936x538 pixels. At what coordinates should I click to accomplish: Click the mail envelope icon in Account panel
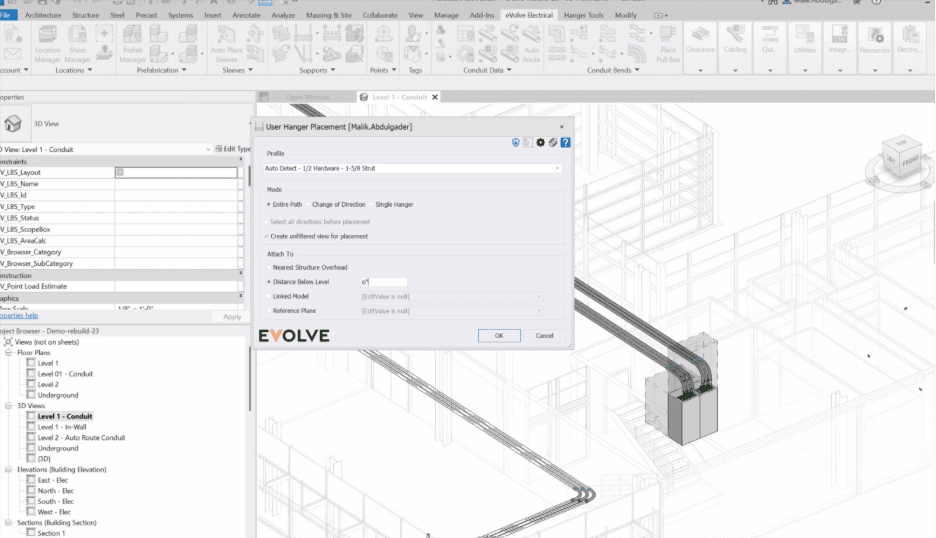pos(13,54)
